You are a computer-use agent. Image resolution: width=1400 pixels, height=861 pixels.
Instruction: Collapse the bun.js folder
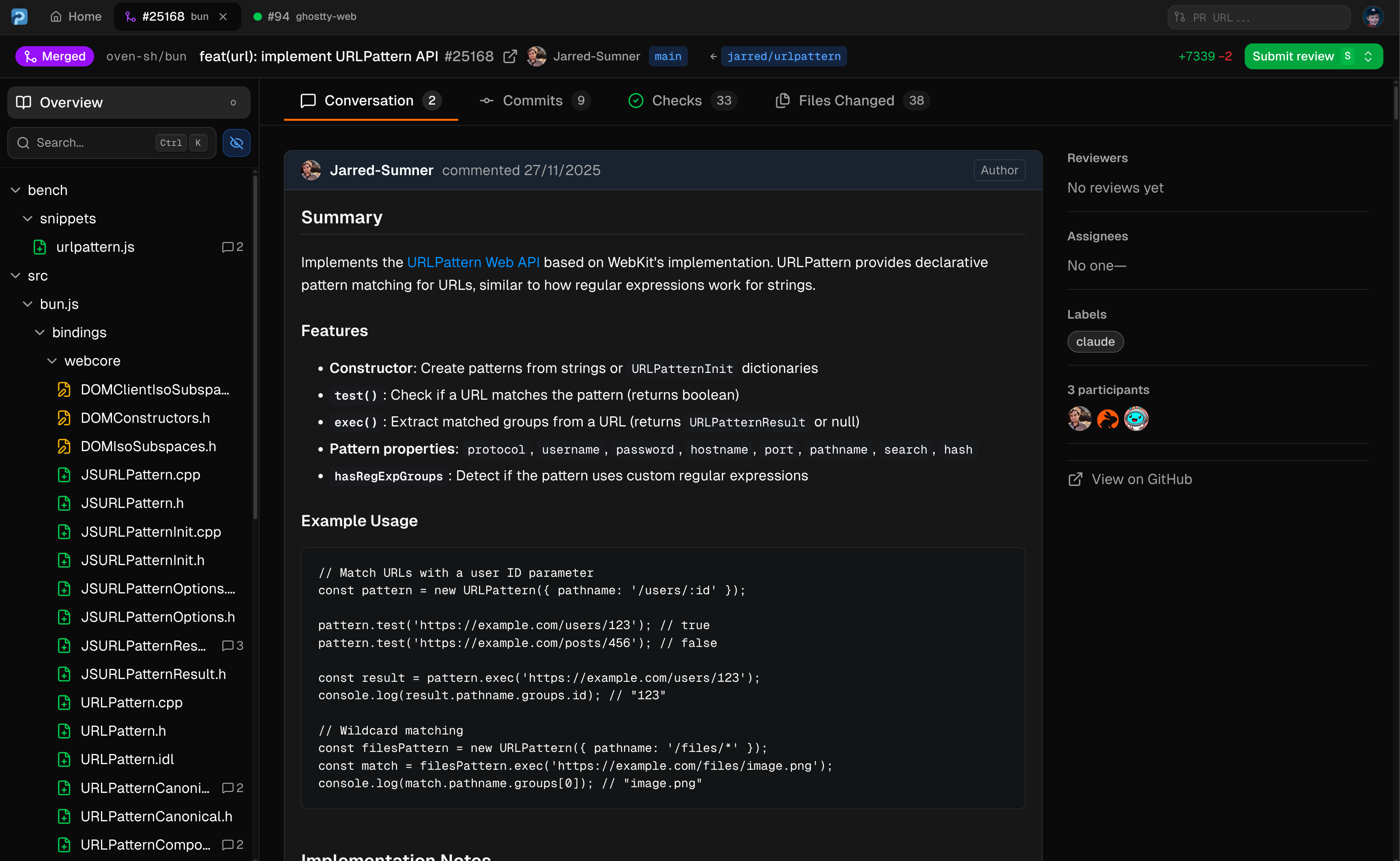click(27, 304)
